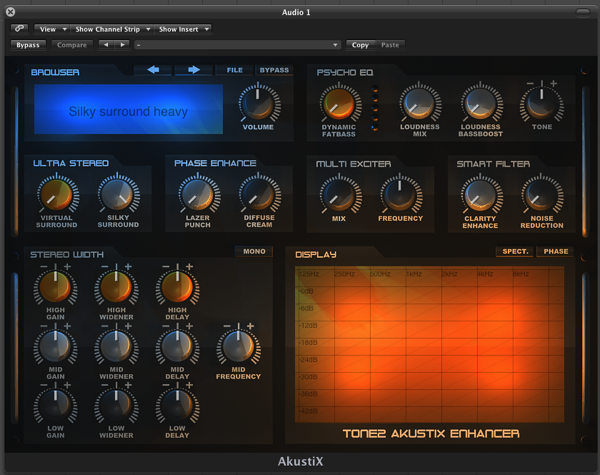The image size is (600, 475).
Task: Toggle the plugin Bypass button in Browser
Action: coord(273,70)
